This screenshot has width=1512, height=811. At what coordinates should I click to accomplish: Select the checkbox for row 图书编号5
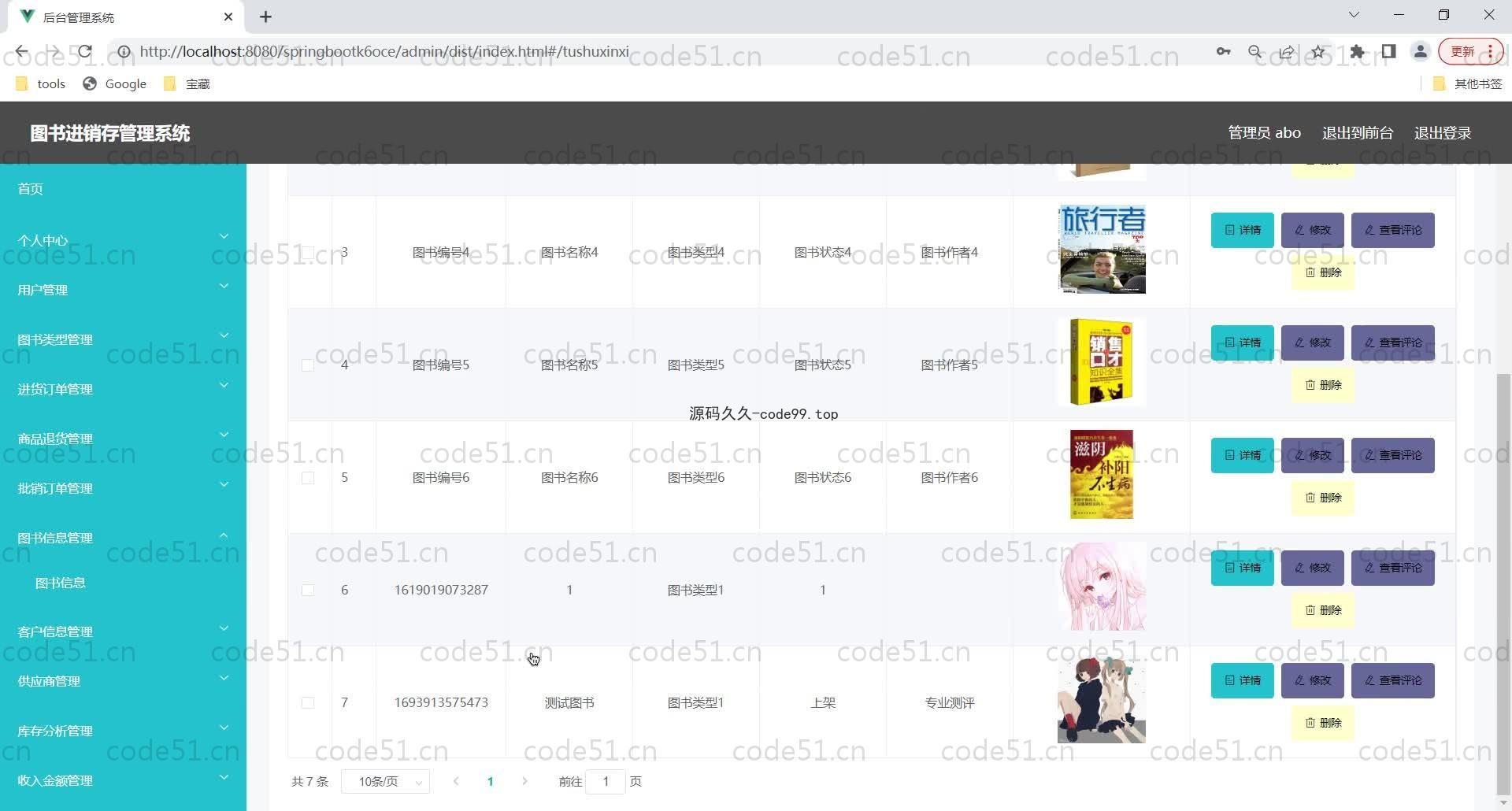pyautogui.click(x=308, y=365)
